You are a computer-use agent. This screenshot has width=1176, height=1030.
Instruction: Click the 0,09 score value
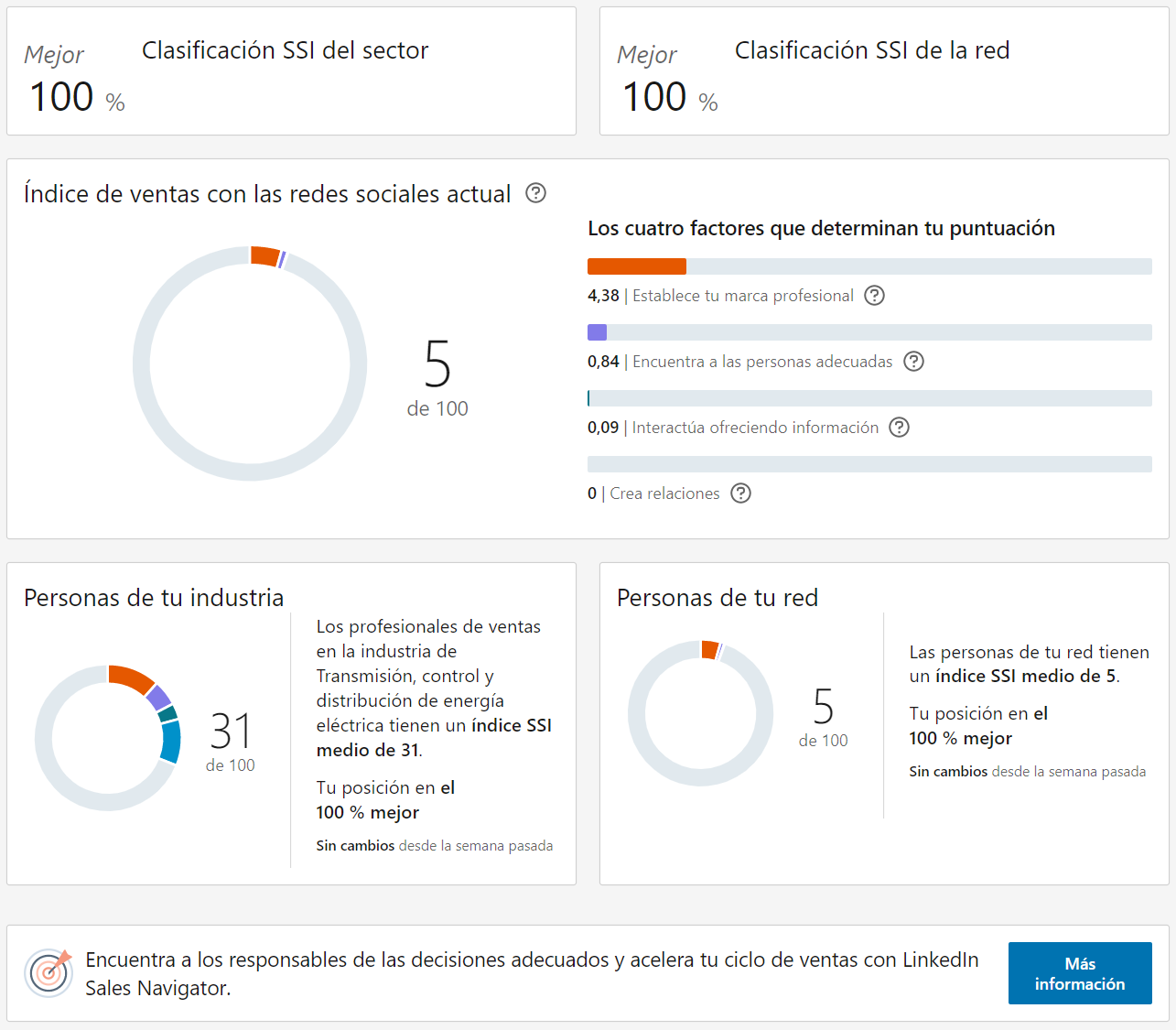coord(603,428)
